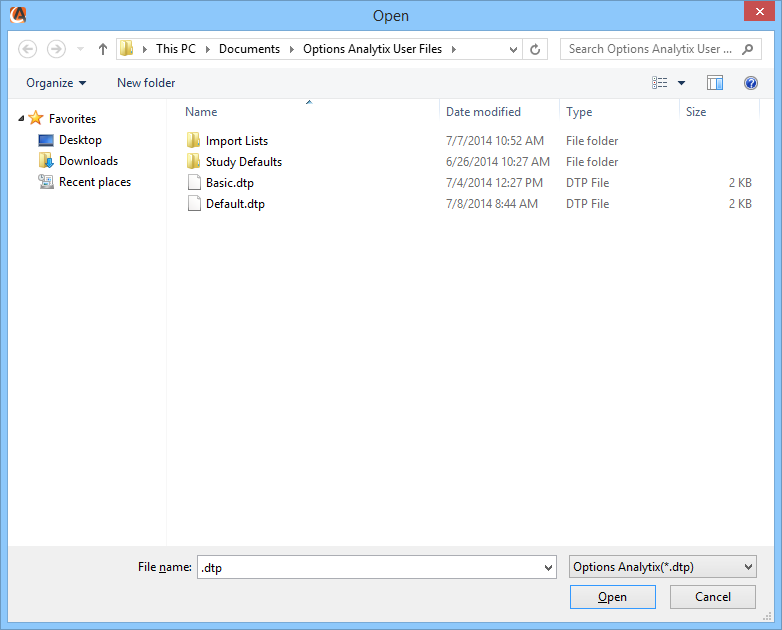782x630 pixels.
Task: Select Import Lists folder name
Action: click(237, 141)
